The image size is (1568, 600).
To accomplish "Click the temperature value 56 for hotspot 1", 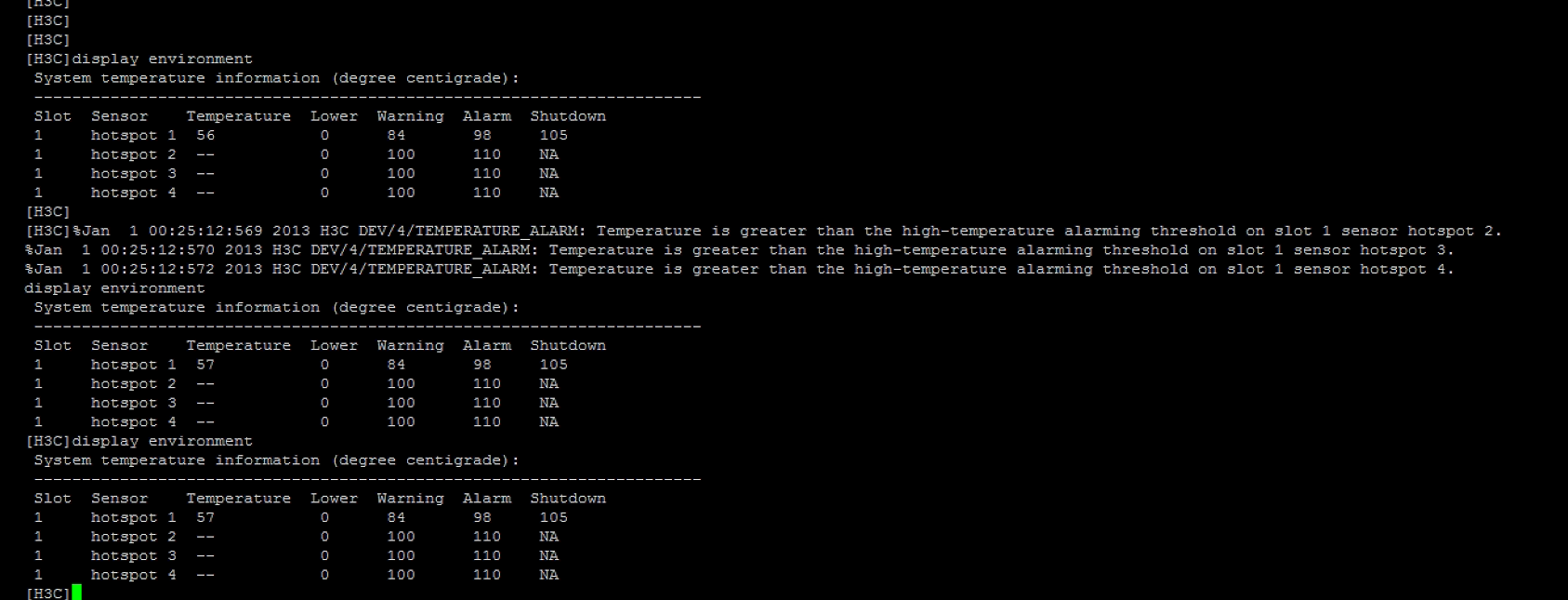I will pyautogui.click(x=205, y=135).
